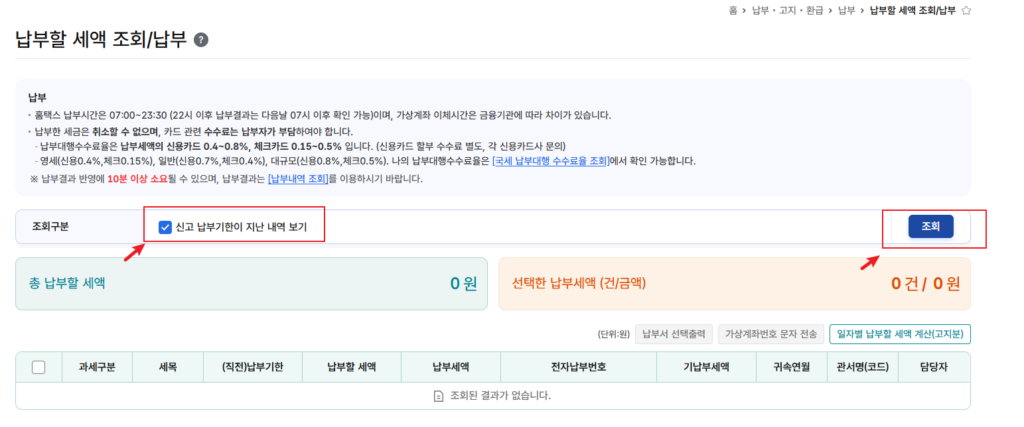
Task: Bookmark page with breadcrumb star icon
Action: click(x=967, y=10)
